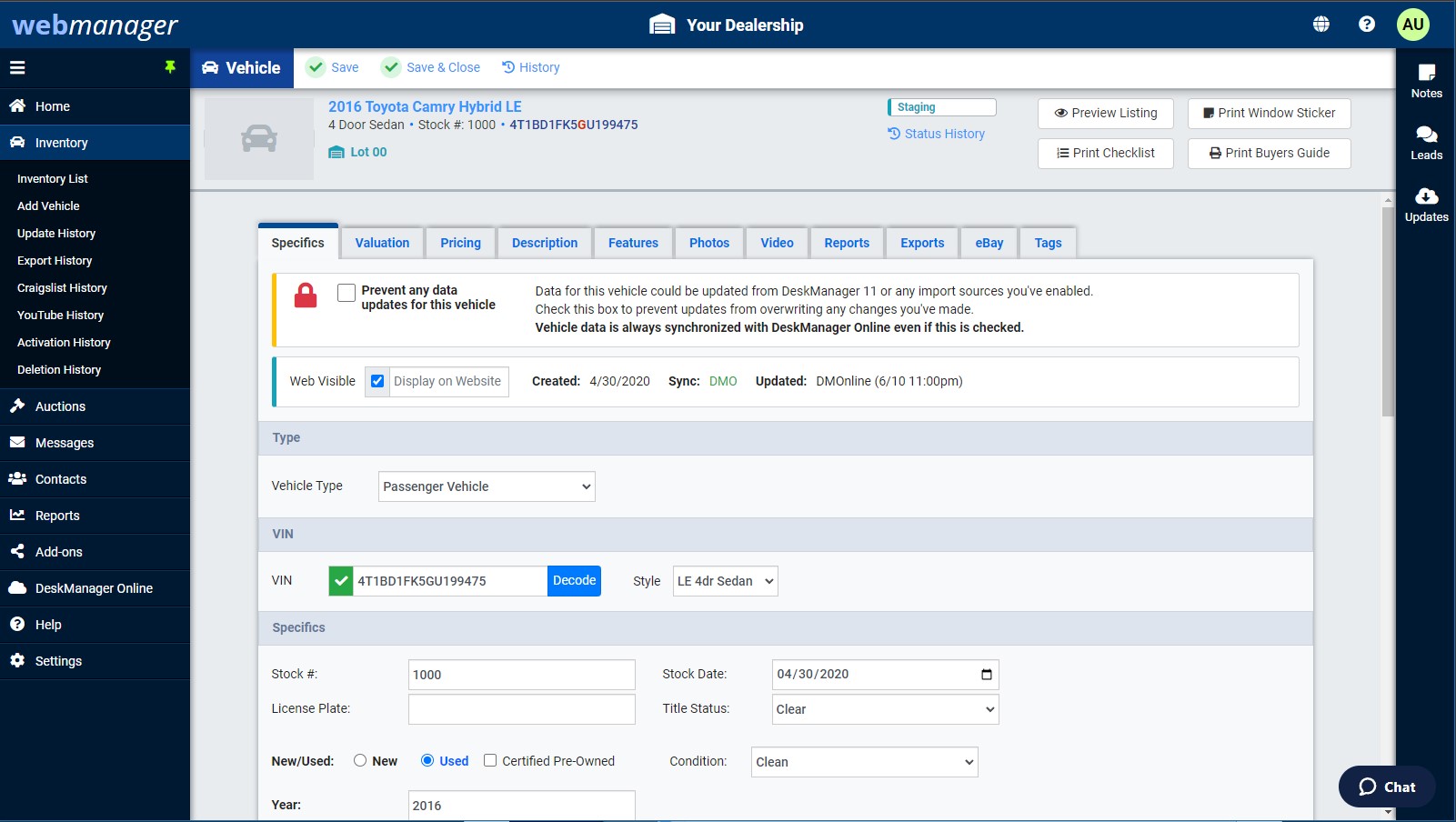This screenshot has height=822, width=1456.
Task: Open the Style dropdown
Action: [726, 581]
